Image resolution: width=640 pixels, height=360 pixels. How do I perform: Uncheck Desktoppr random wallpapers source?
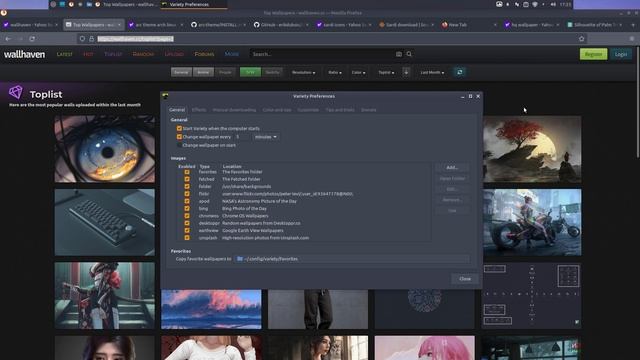tap(187, 223)
